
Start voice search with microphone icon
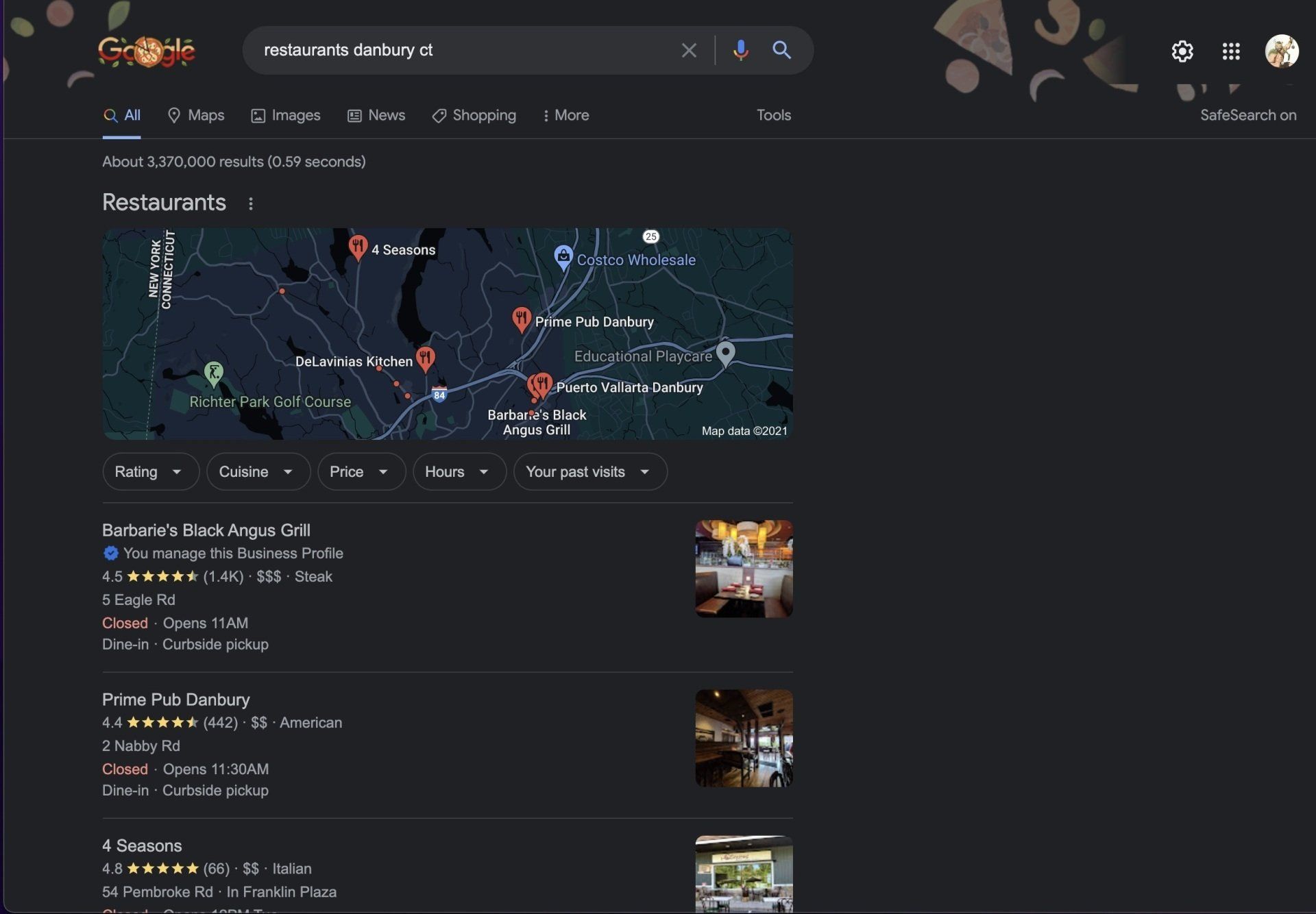coord(740,50)
